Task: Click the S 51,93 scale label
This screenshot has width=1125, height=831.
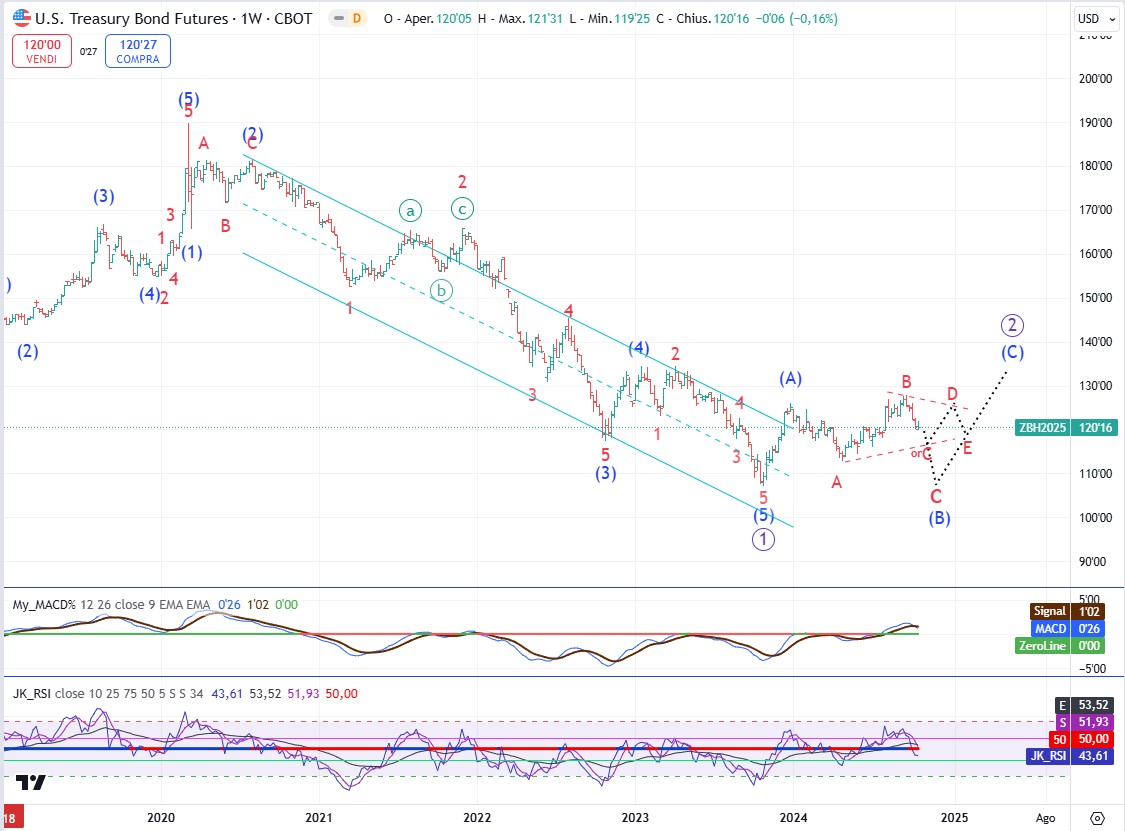Action: 1085,722
